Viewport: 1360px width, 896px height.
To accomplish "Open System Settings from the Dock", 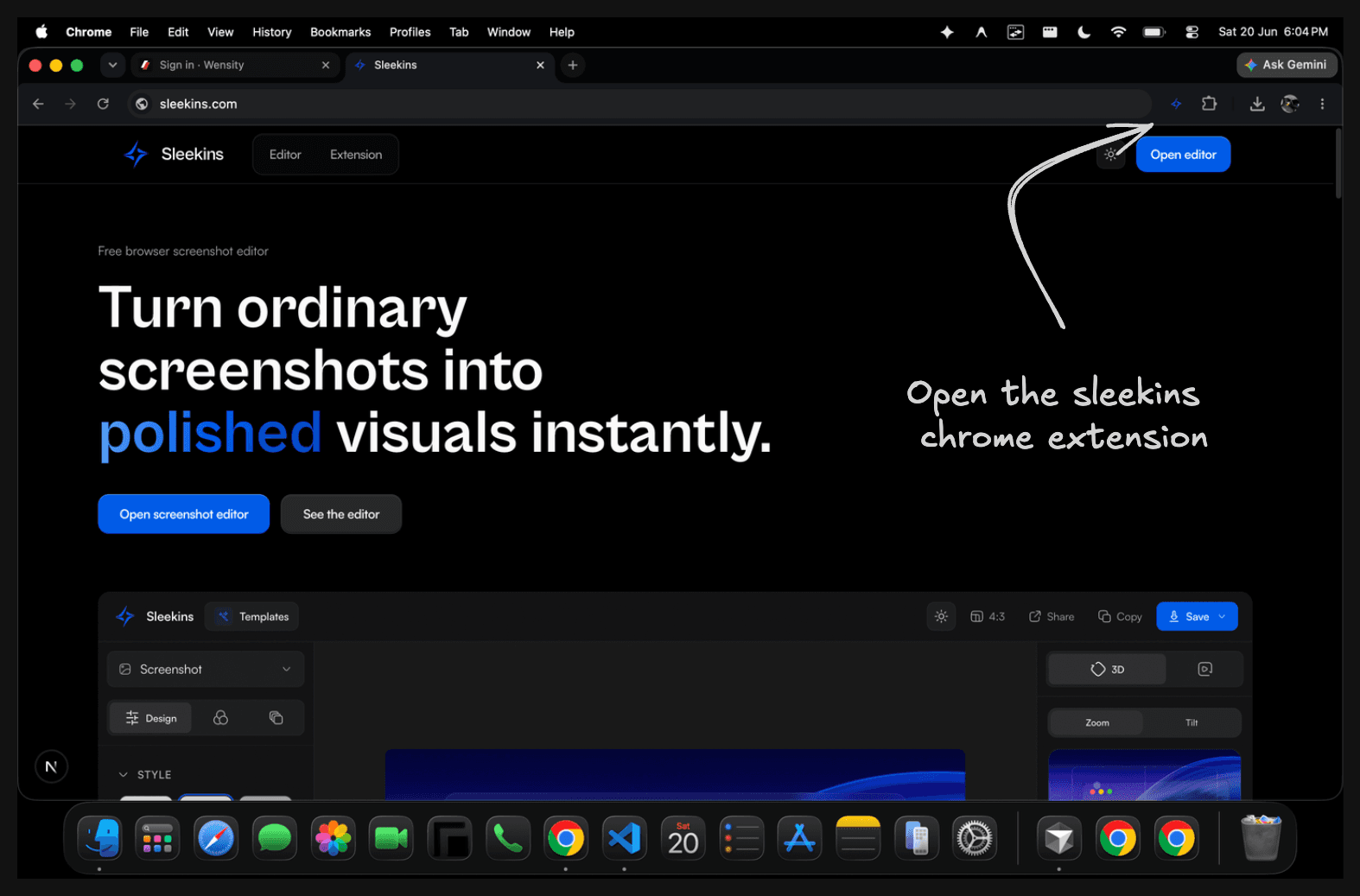I will 975,838.
